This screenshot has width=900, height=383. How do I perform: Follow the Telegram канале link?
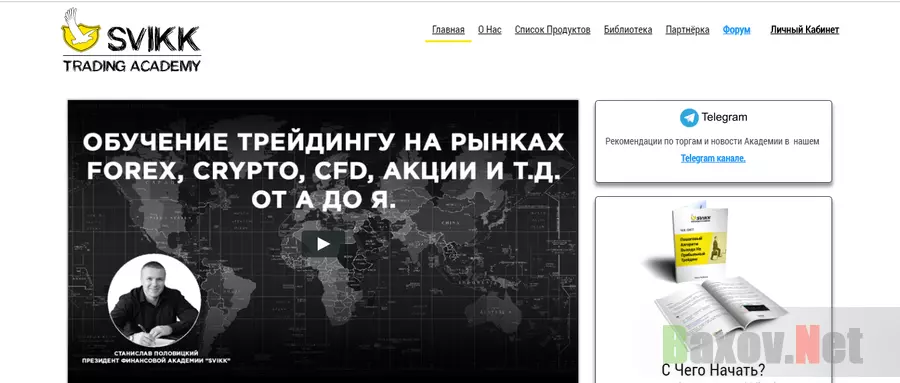coord(713,158)
